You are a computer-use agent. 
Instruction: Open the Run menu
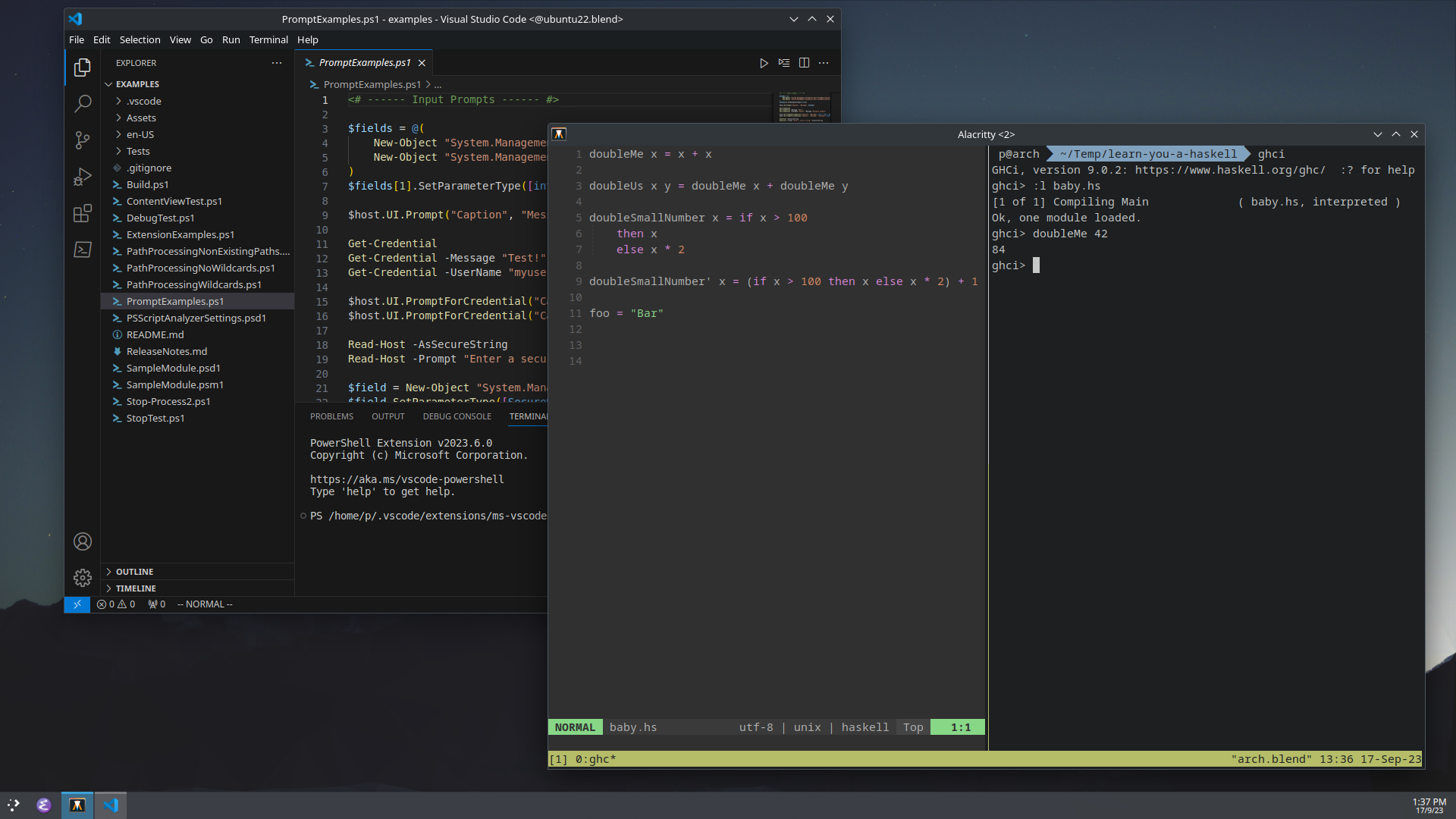[231, 39]
